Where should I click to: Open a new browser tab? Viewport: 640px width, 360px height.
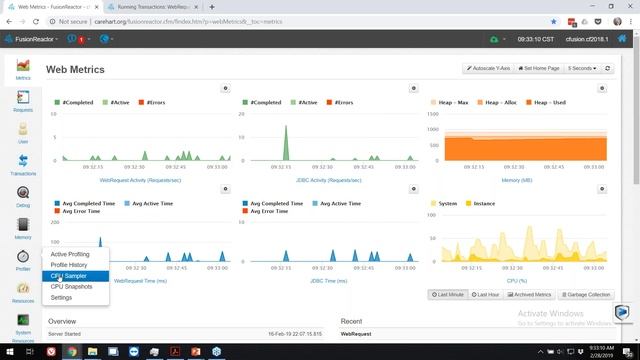coord(212,7)
